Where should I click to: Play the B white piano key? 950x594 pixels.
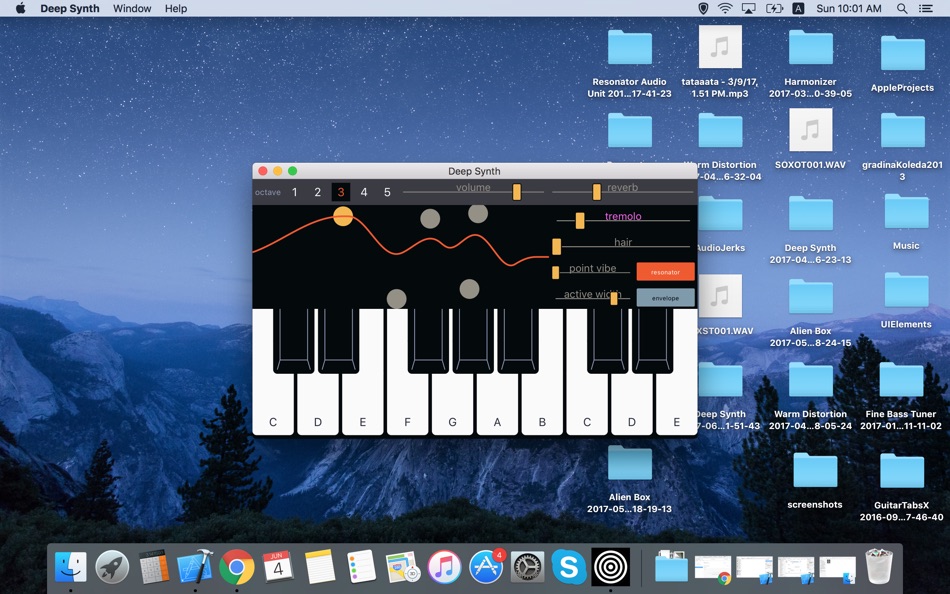click(x=542, y=403)
